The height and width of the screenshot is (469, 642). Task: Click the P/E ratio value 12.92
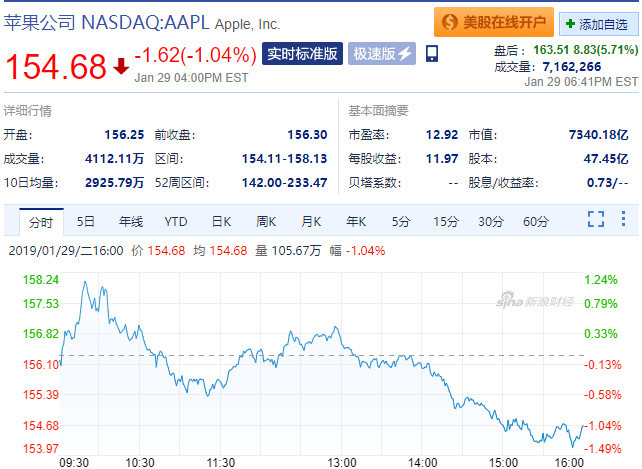coord(442,135)
